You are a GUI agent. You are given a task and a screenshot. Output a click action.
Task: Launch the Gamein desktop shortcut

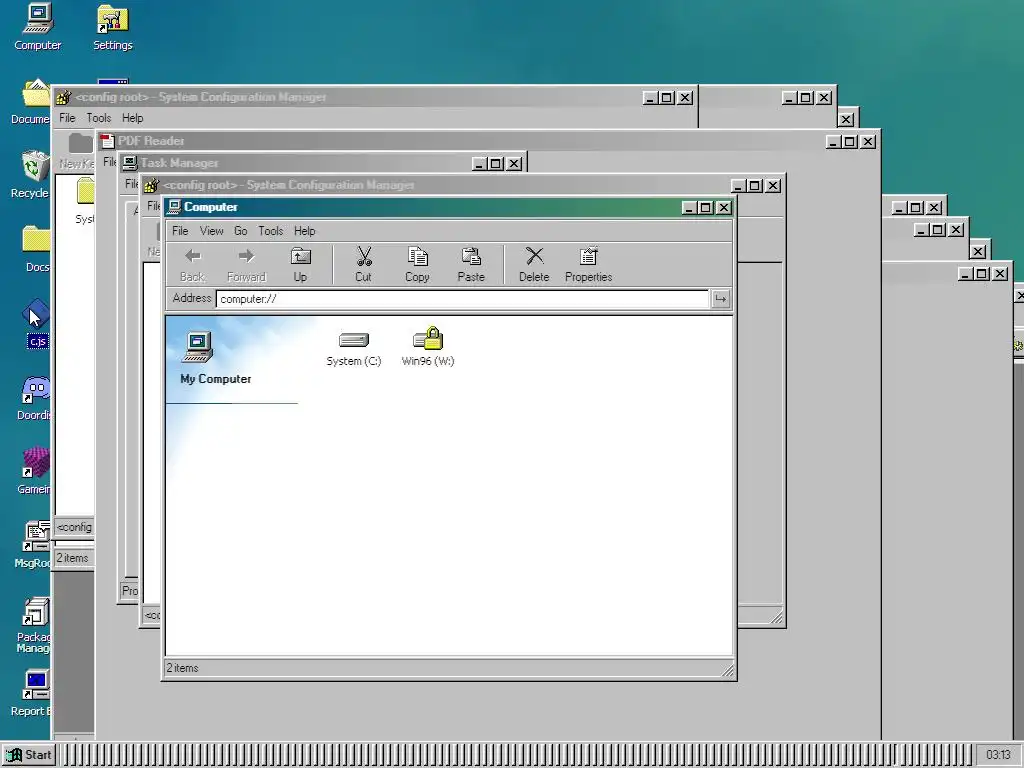[34, 472]
